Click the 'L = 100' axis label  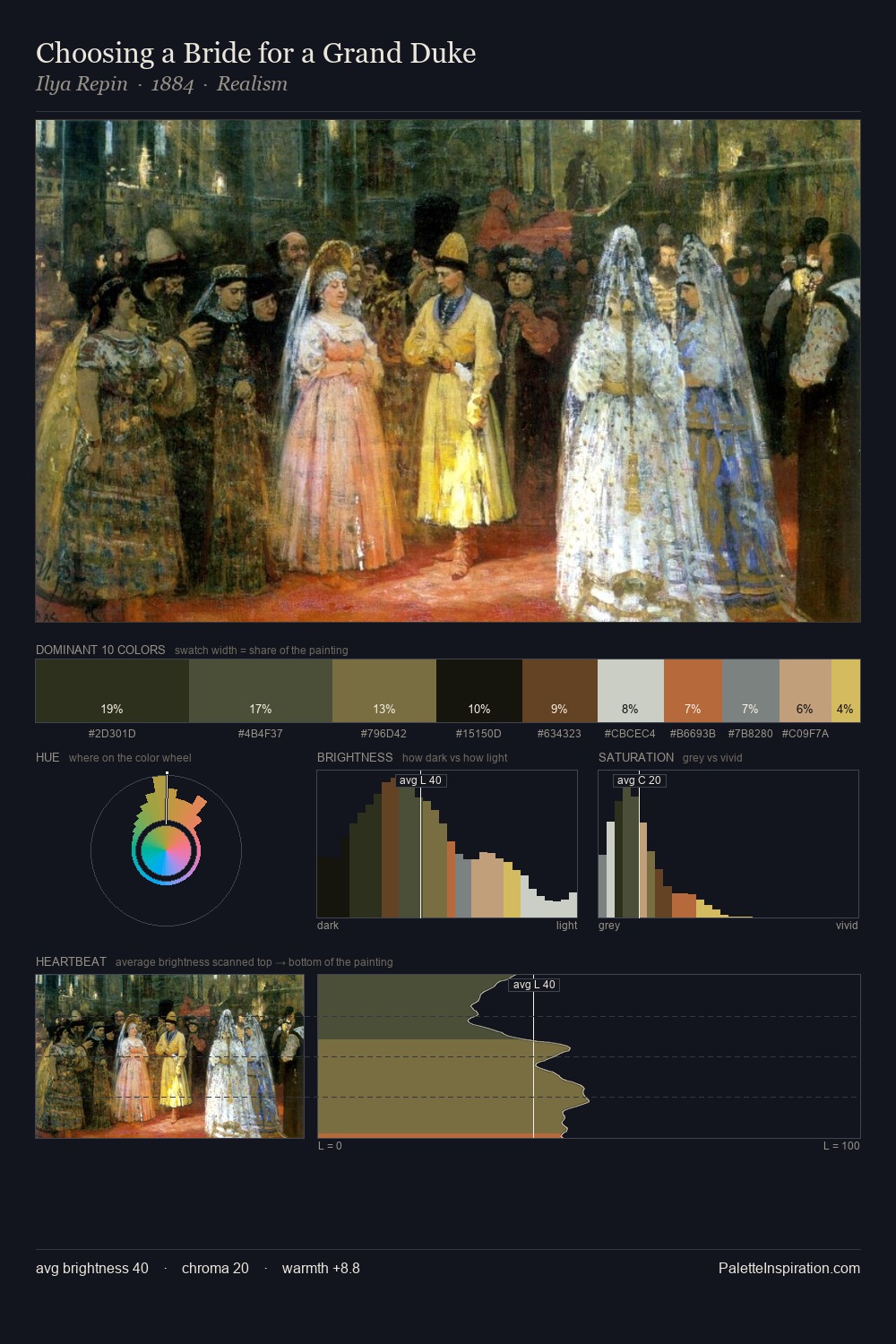click(x=841, y=1146)
